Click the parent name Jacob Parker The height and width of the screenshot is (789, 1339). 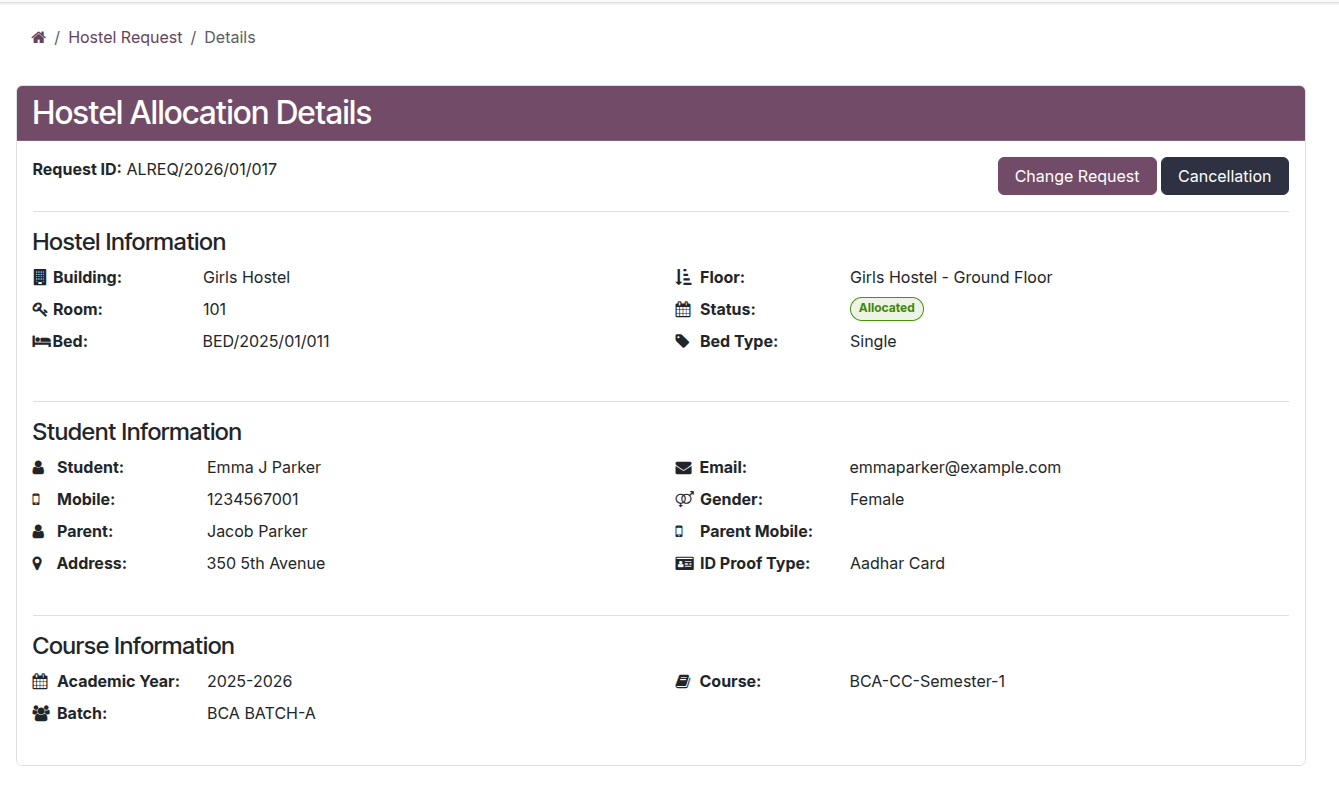pyautogui.click(x=257, y=532)
